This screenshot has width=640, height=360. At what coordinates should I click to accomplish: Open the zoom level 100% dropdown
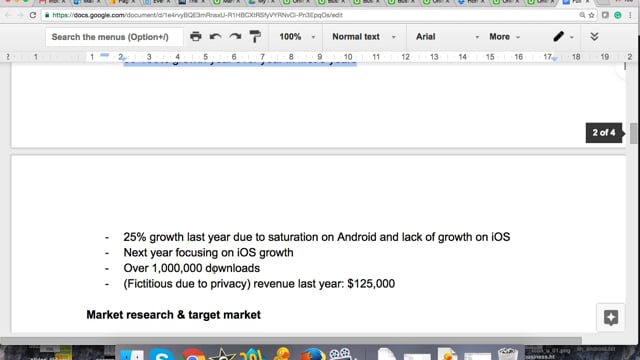pos(297,37)
